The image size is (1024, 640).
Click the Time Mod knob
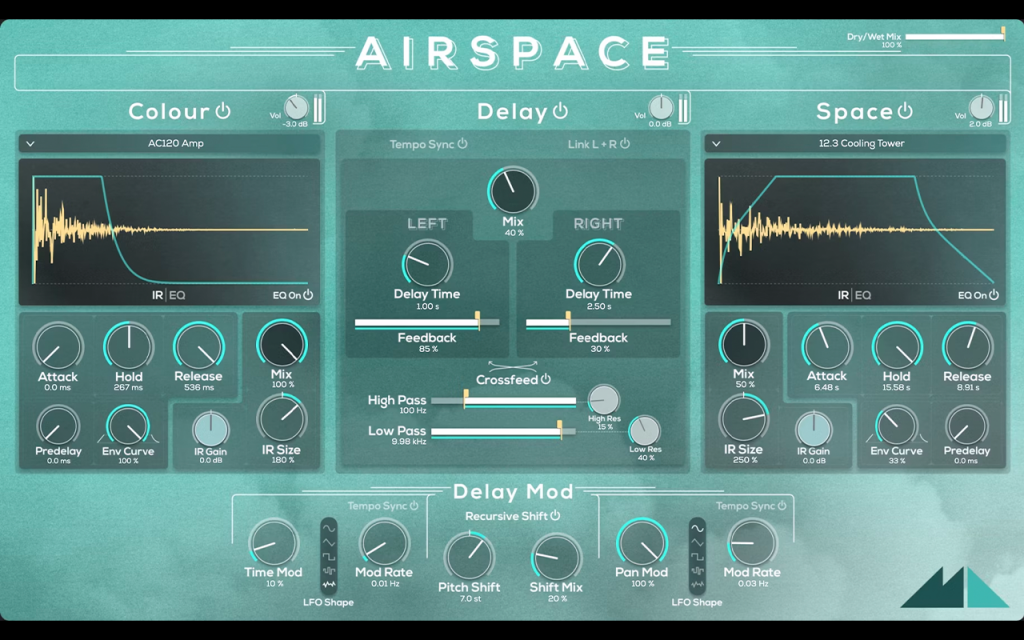coord(273,543)
